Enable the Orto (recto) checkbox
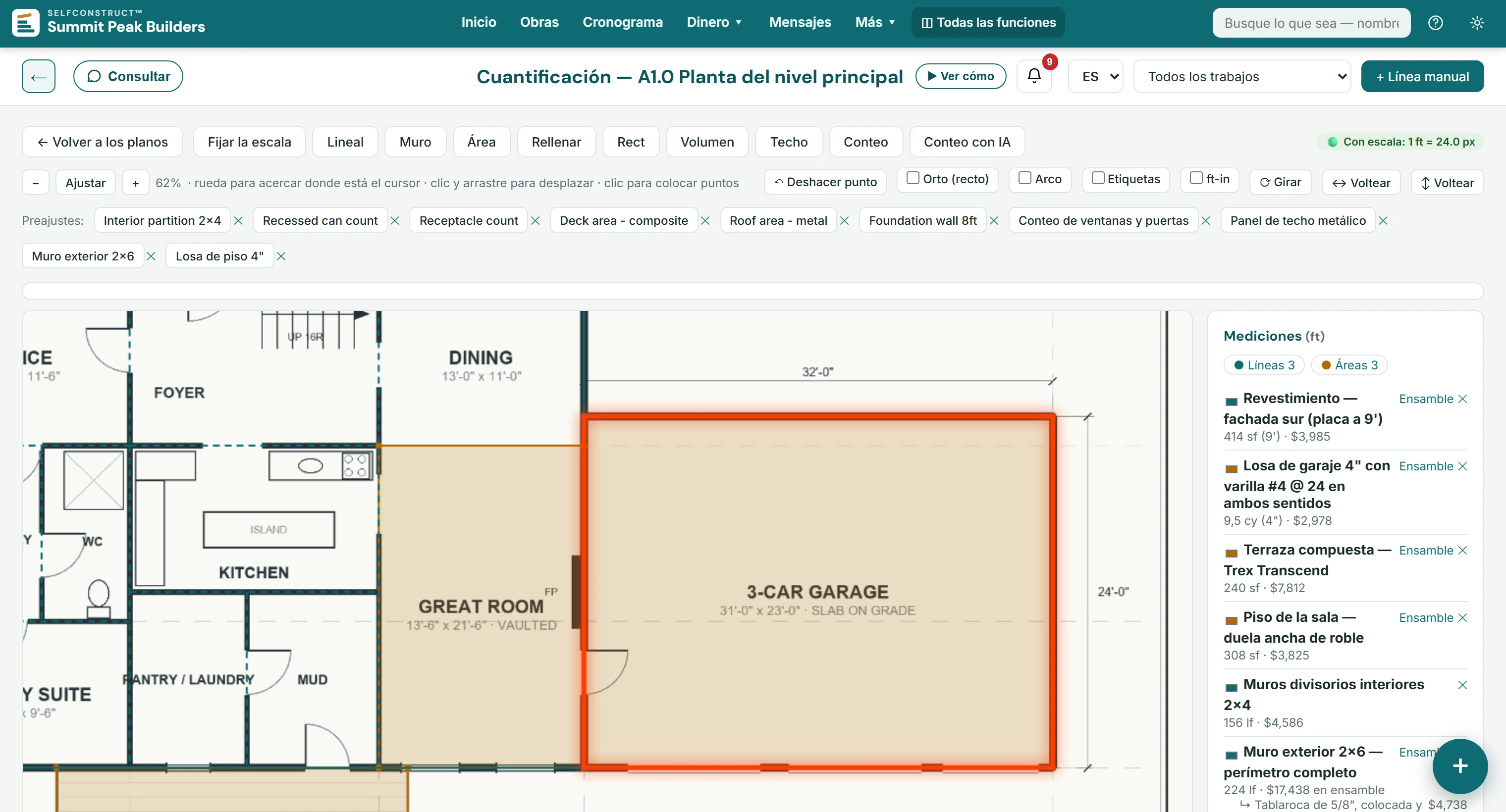 (x=913, y=178)
